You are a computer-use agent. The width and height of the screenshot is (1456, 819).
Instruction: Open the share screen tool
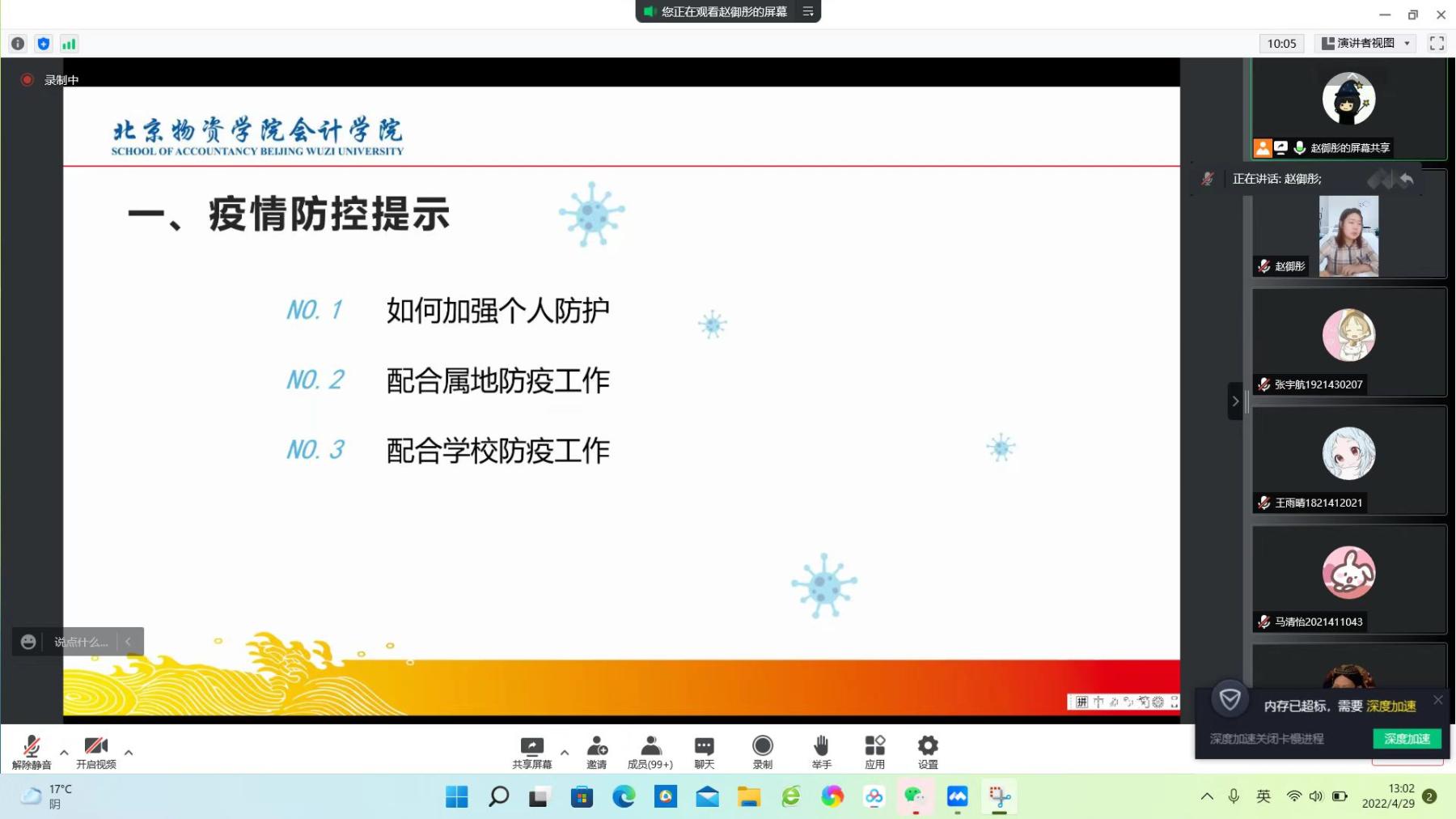pos(531,751)
